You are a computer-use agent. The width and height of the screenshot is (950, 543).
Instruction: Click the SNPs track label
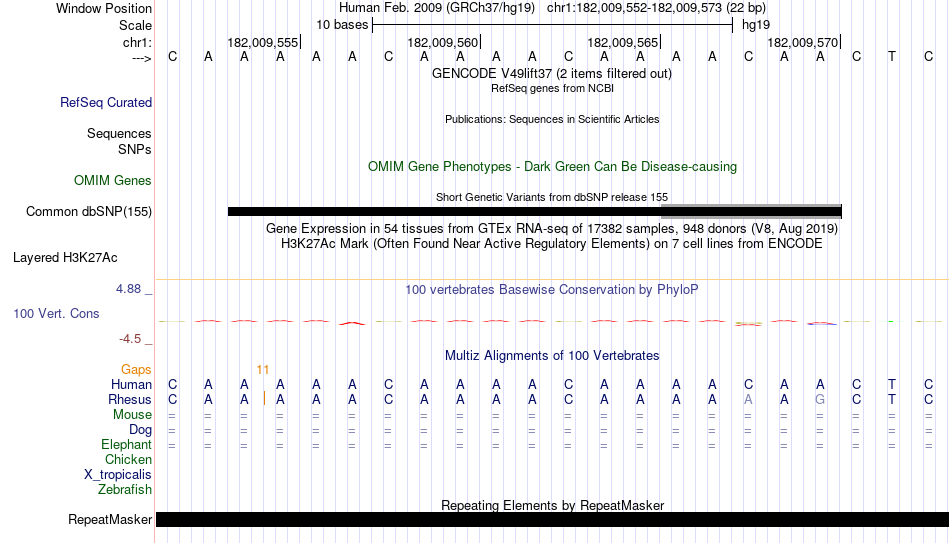(135, 149)
